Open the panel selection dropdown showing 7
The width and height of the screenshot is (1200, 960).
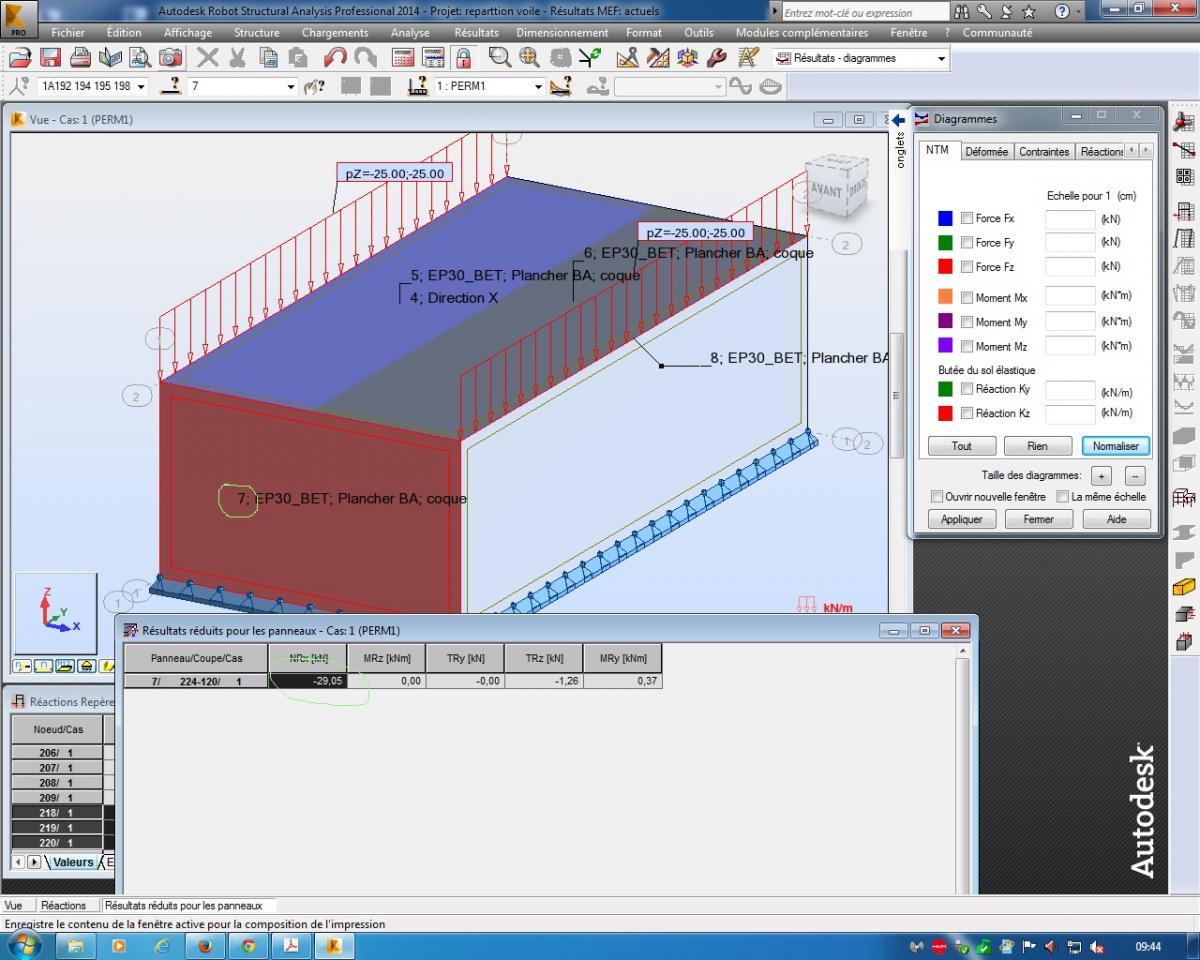coord(291,87)
